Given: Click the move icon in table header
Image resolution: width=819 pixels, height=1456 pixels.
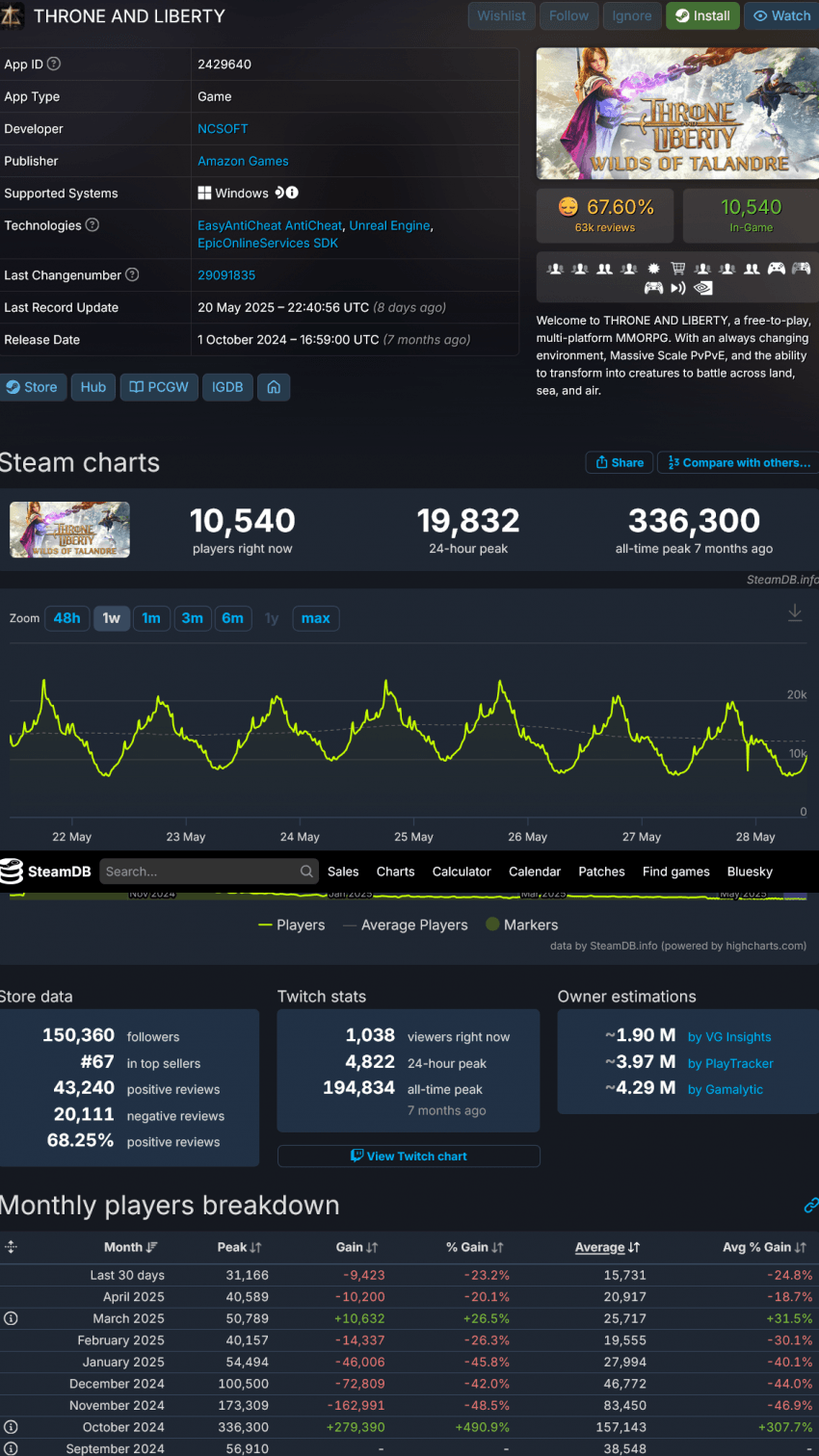Looking at the screenshot, I should [x=11, y=1247].
